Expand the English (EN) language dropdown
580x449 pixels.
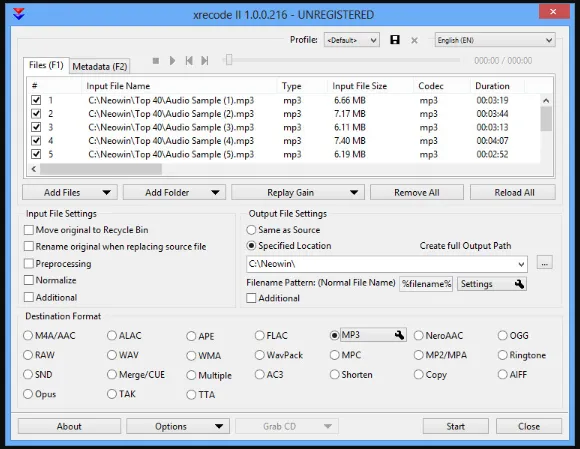tap(495, 40)
